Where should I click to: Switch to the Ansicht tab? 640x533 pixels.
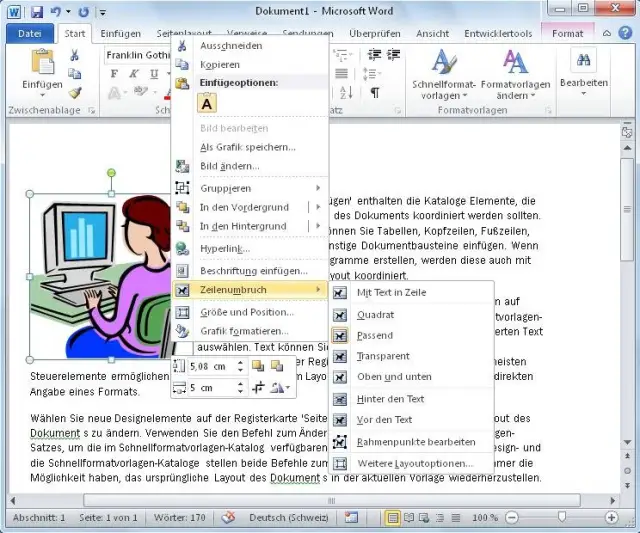(x=432, y=33)
